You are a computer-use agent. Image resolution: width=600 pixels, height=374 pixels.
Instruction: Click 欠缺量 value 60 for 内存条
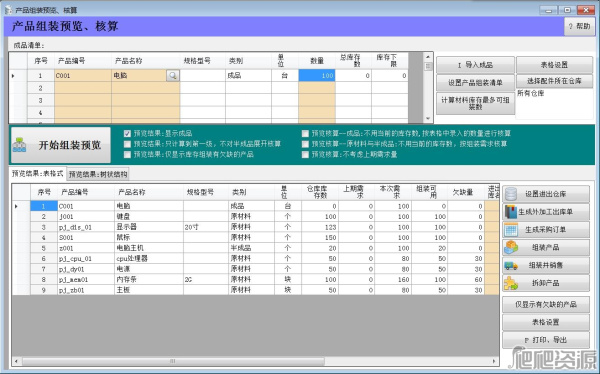pyautogui.click(x=466, y=279)
